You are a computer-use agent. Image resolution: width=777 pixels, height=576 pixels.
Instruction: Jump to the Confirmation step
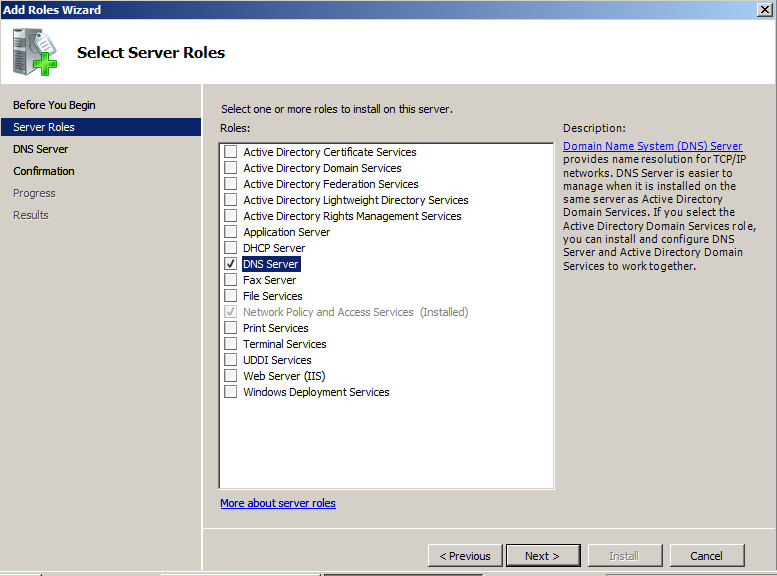[x=44, y=171]
